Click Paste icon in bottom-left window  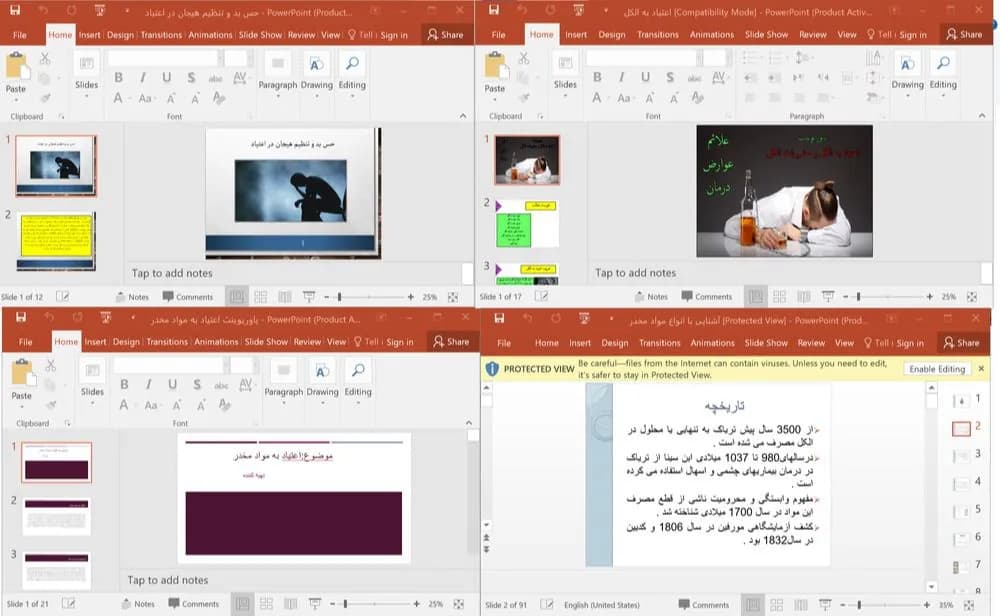[22, 372]
